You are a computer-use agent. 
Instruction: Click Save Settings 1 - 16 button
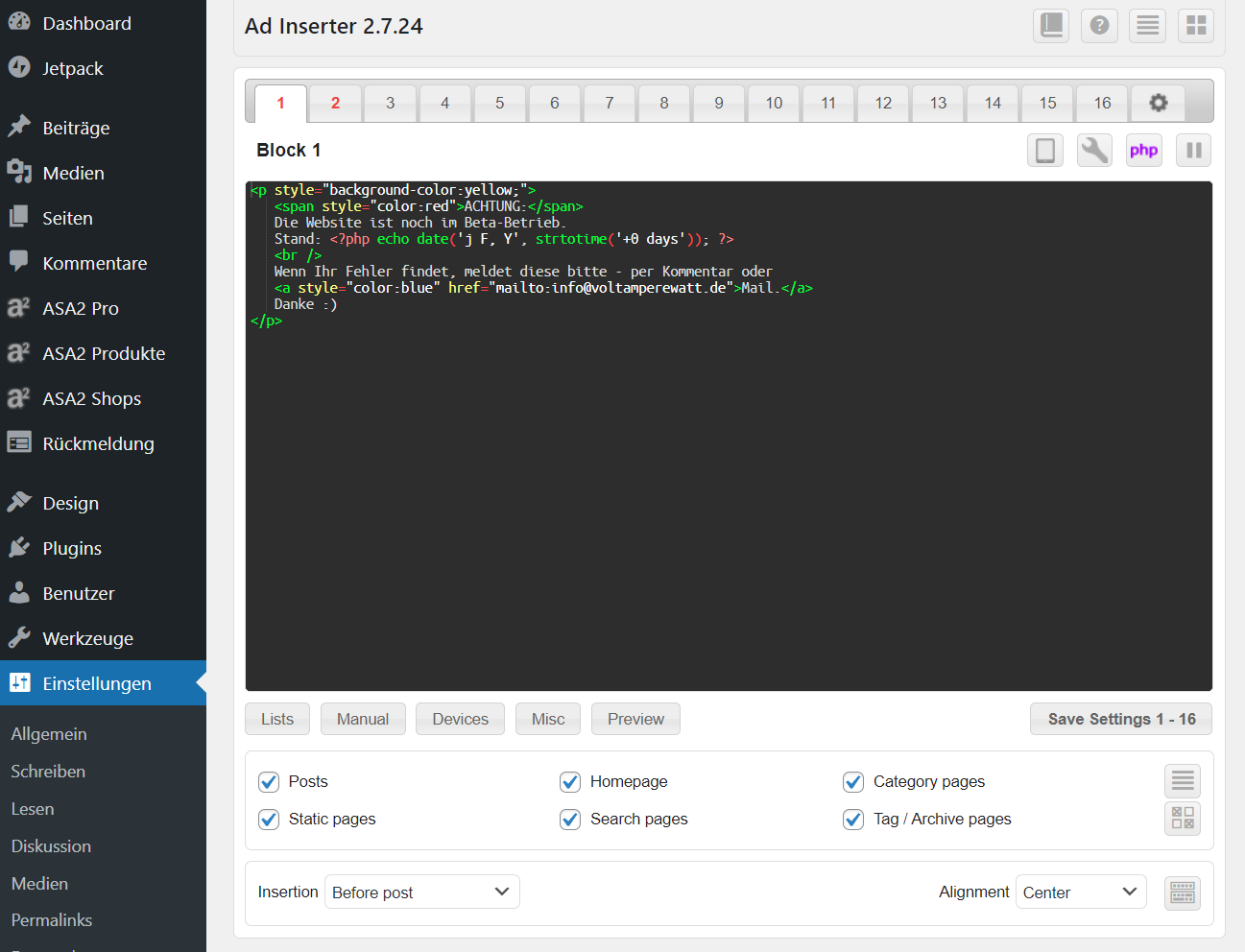point(1120,719)
